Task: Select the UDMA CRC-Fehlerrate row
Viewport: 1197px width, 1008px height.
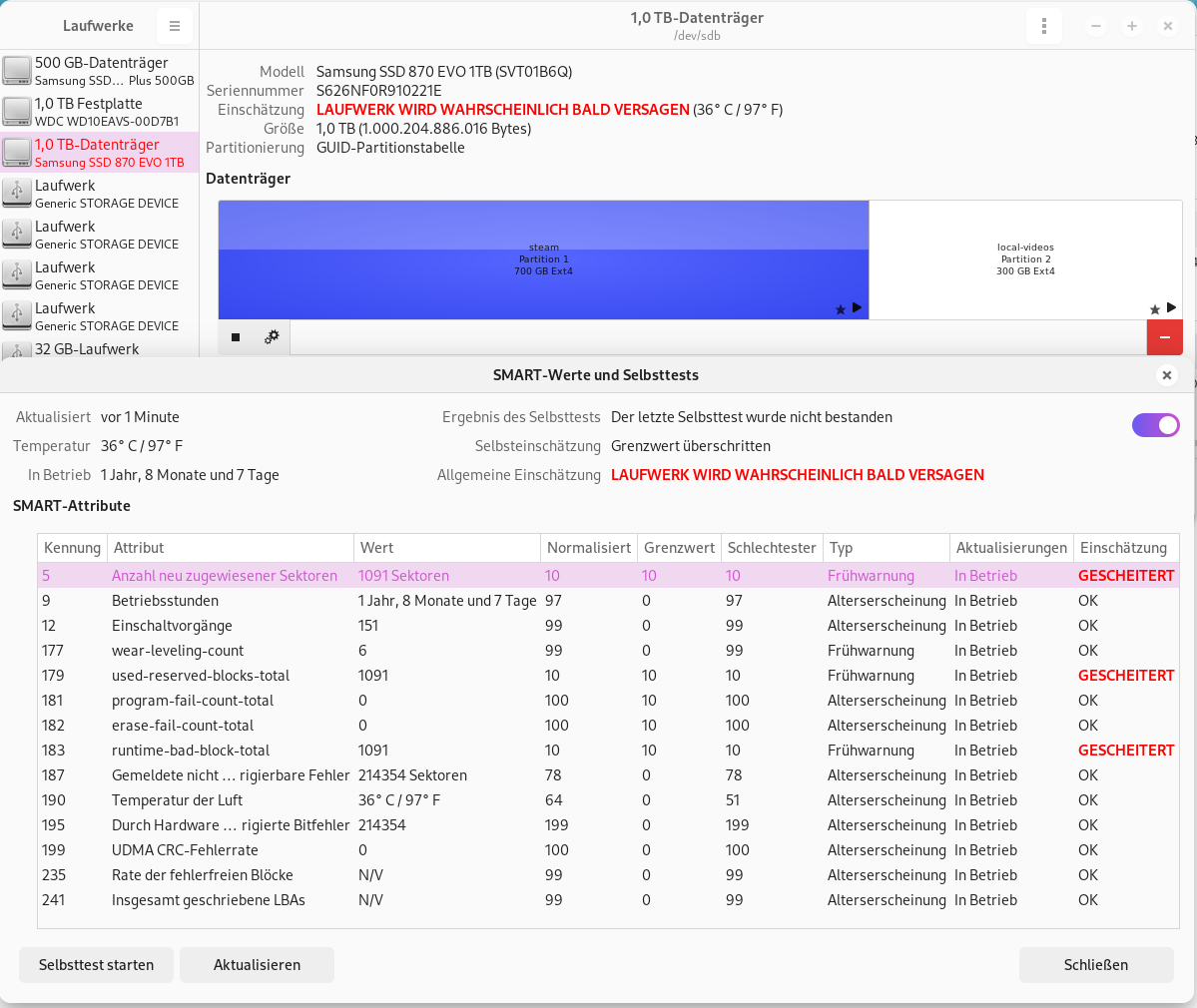Action: click(x=608, y=850)
